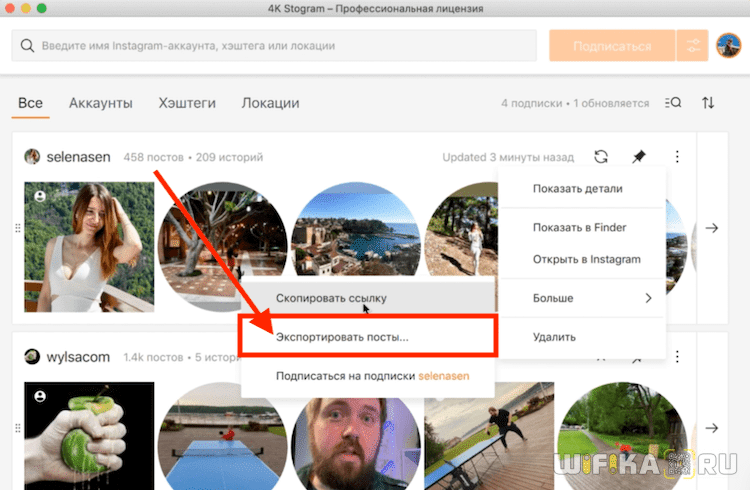Pin the selenasen subscription

coord(639,156)
